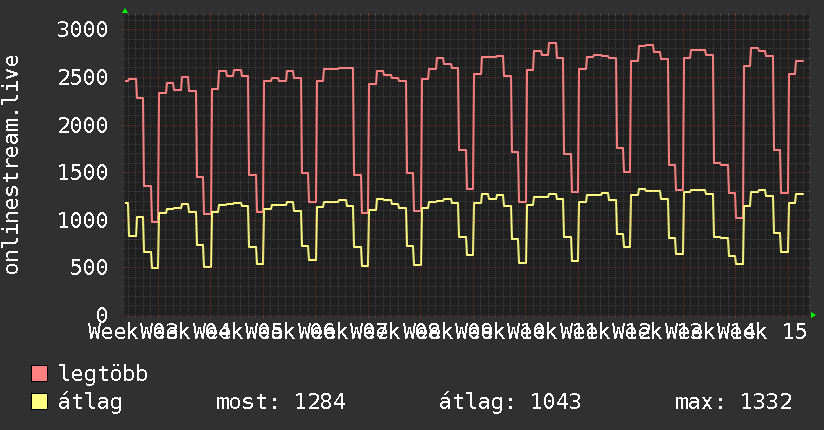Click the 0 y-axis label
Image resolution: width=824 pixels, height=430 pixels.
(102, 314)
